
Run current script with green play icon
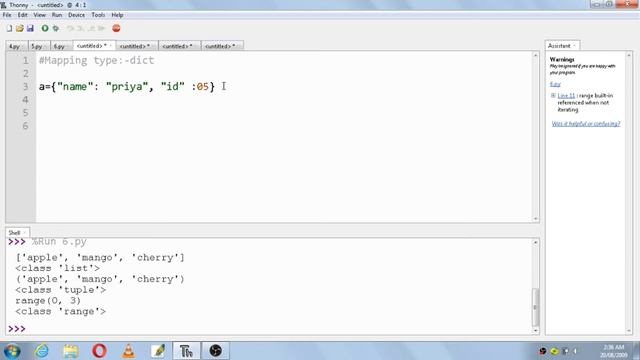click(45, 28)
